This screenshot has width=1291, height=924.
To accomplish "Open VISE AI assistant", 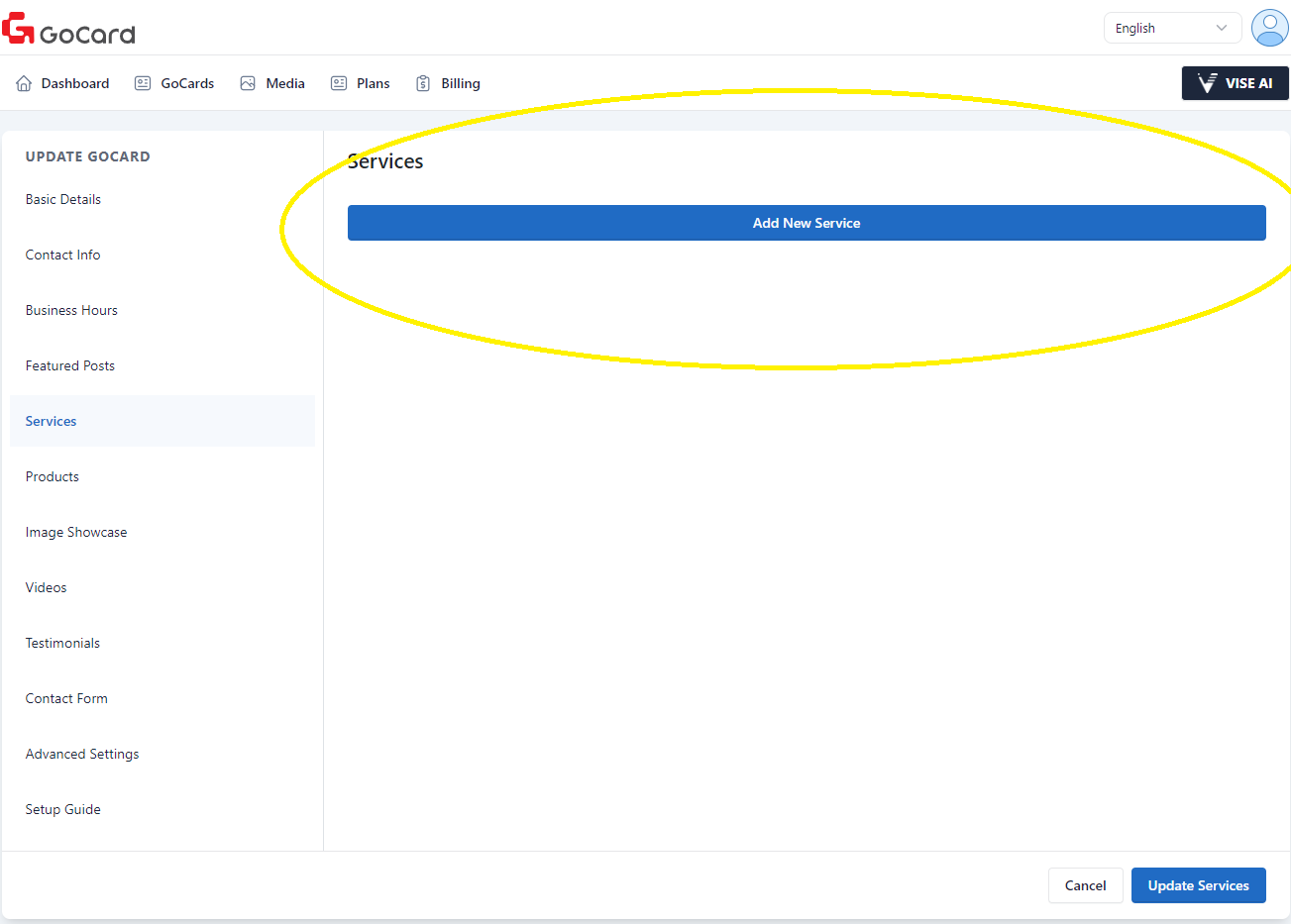I will click(x=1235, y=83).
